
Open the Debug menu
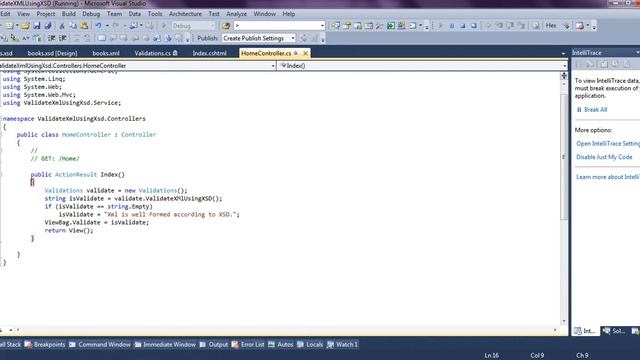coord(91,14)
